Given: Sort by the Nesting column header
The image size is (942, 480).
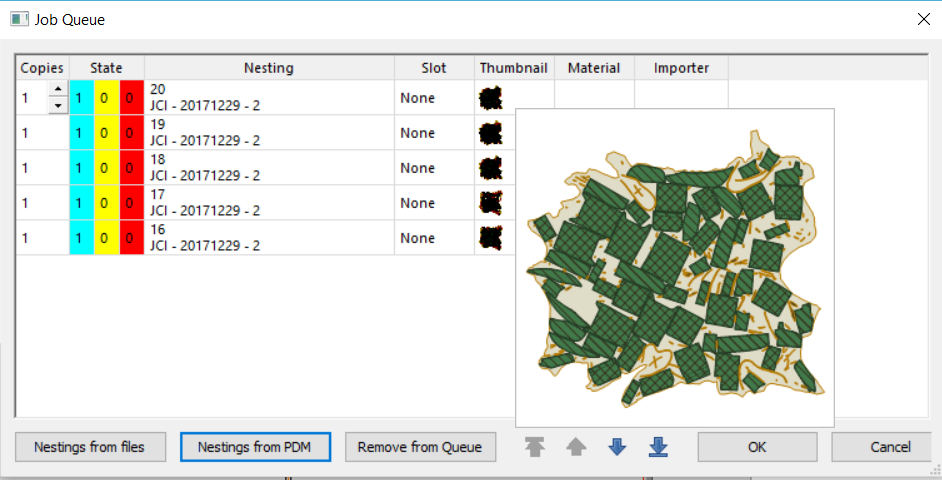Looking at the screenshot, I should [x=269, y=68].
